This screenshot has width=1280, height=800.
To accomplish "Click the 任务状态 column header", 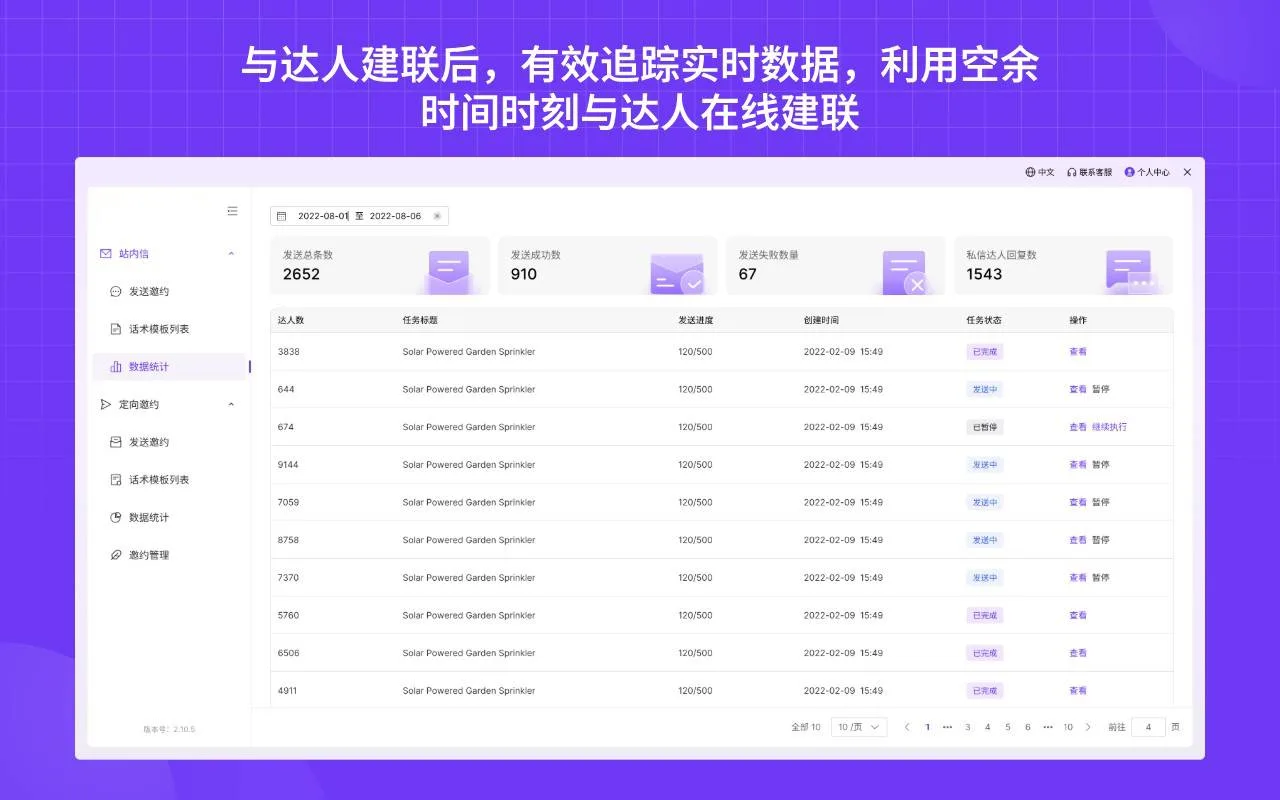I will 984,321.
